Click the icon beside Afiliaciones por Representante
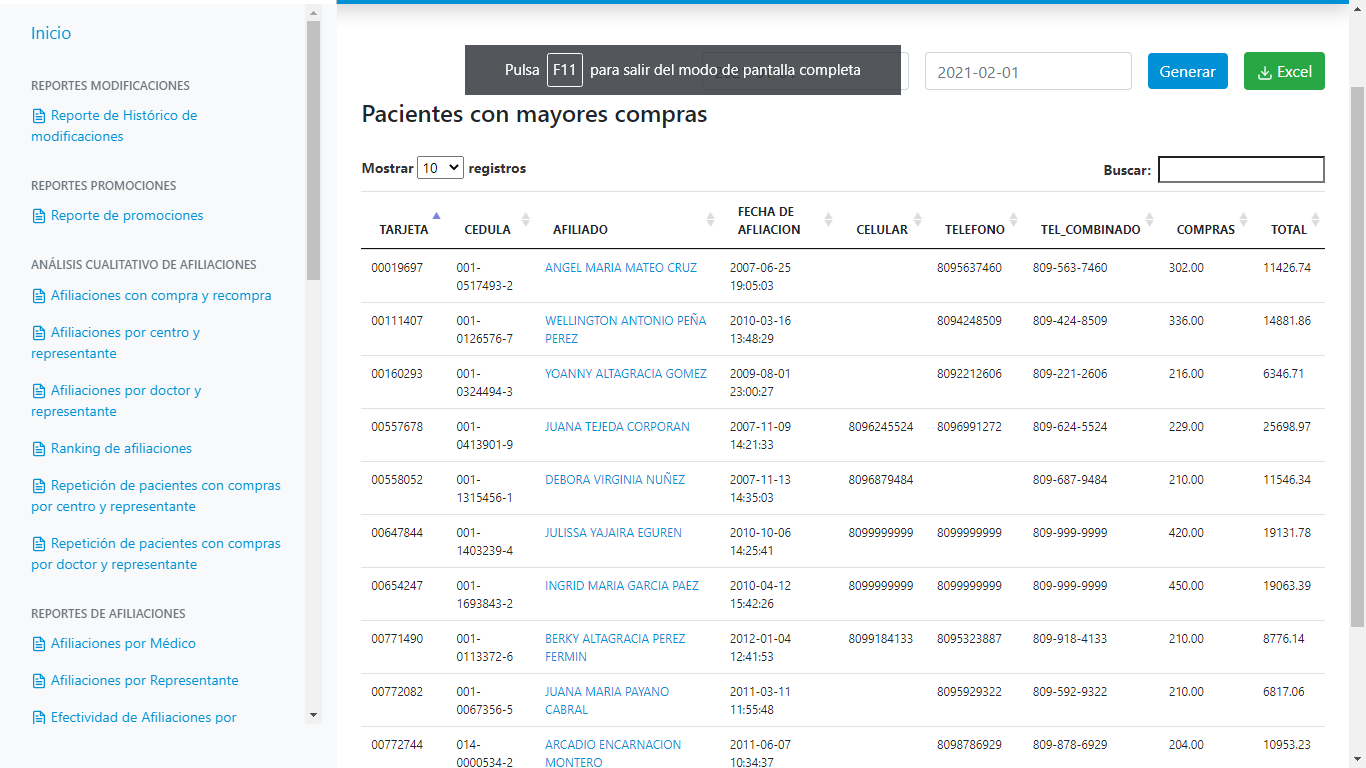 (x=39, y=681)
